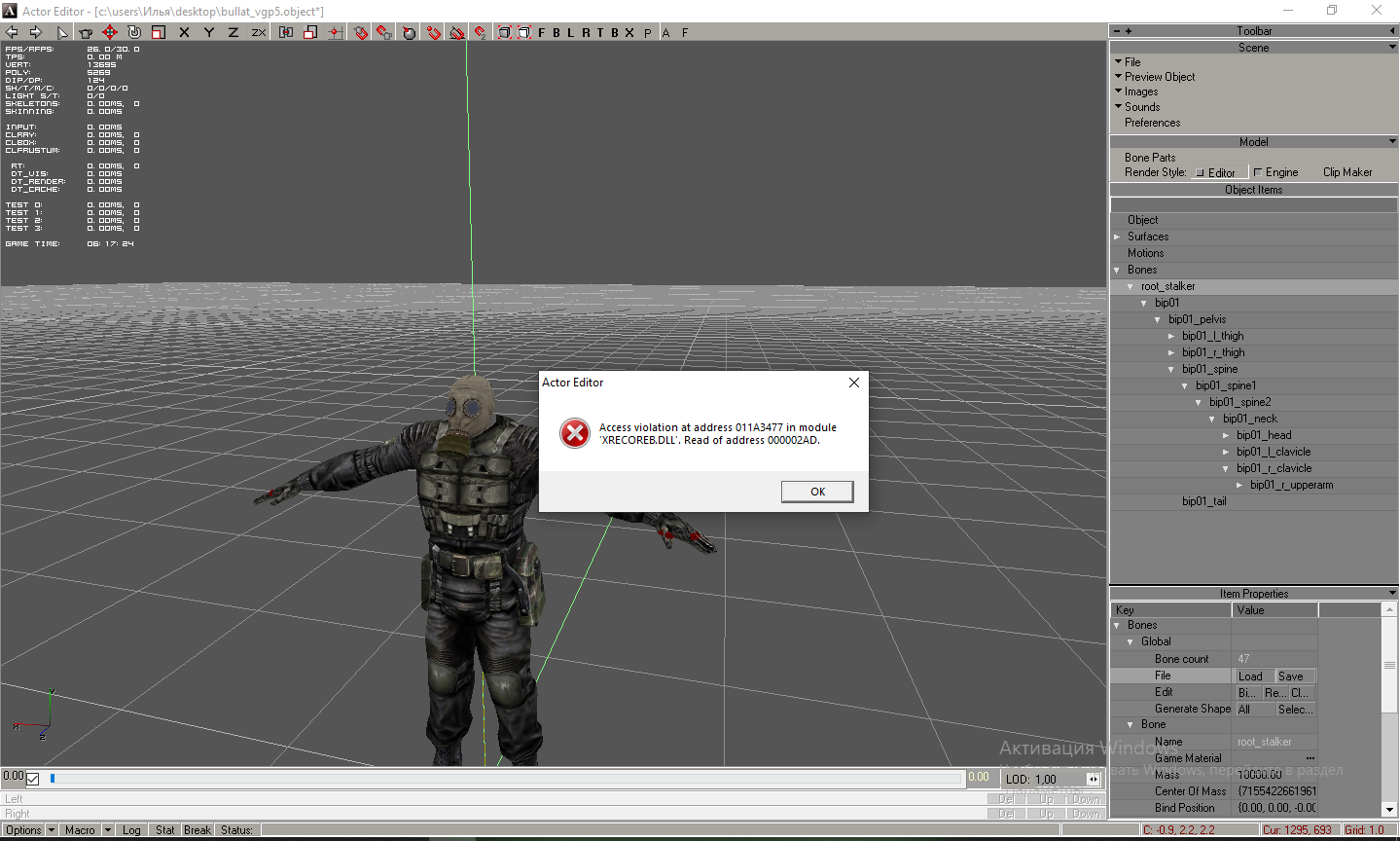Click the object snap tag icon
This screenshot has height=841, width=1400.
(361, 32)
